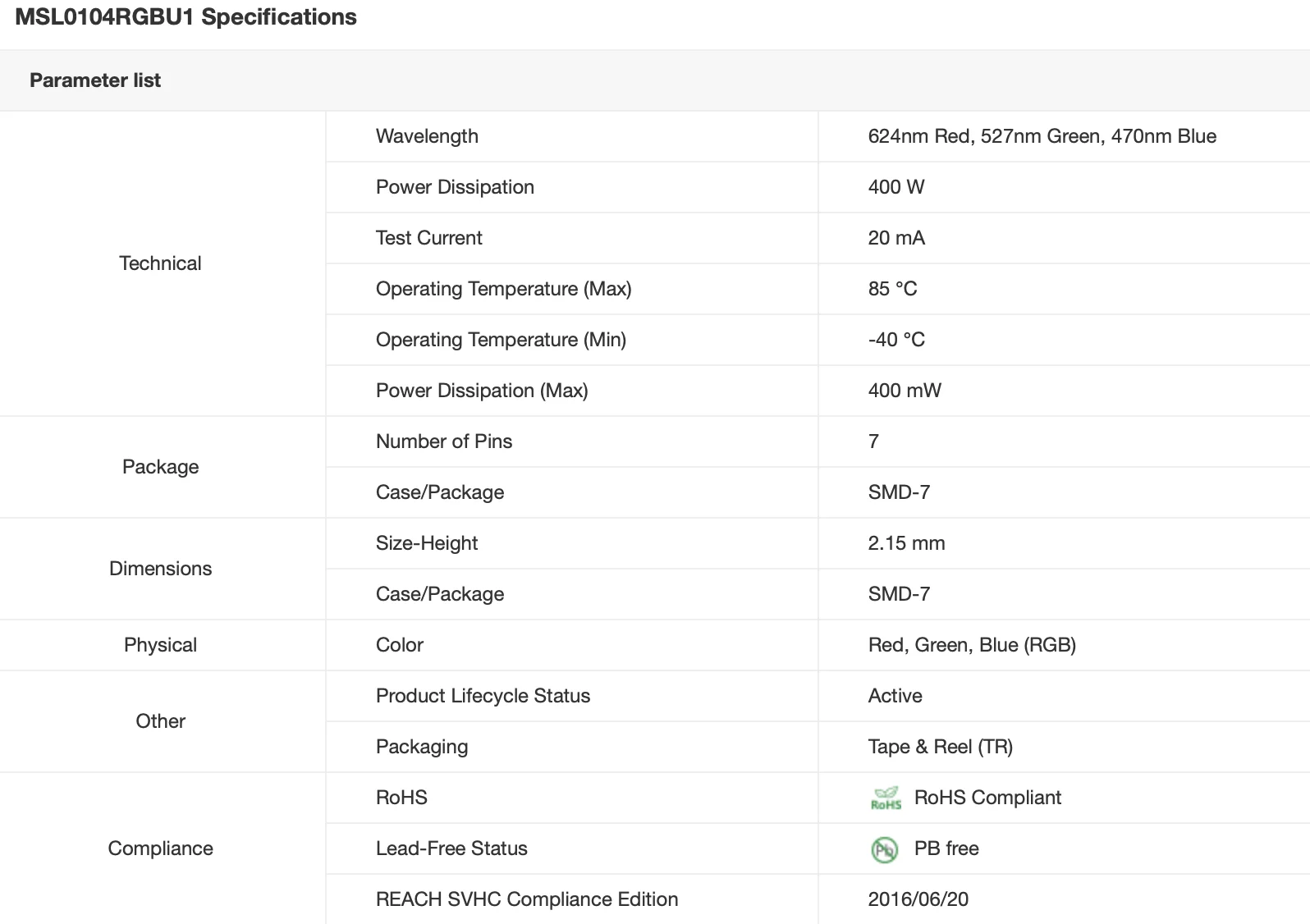Viewport: 1310px width, 924px height.
Task: Select the 85 °C max temperature value
Action: point(892,289)
